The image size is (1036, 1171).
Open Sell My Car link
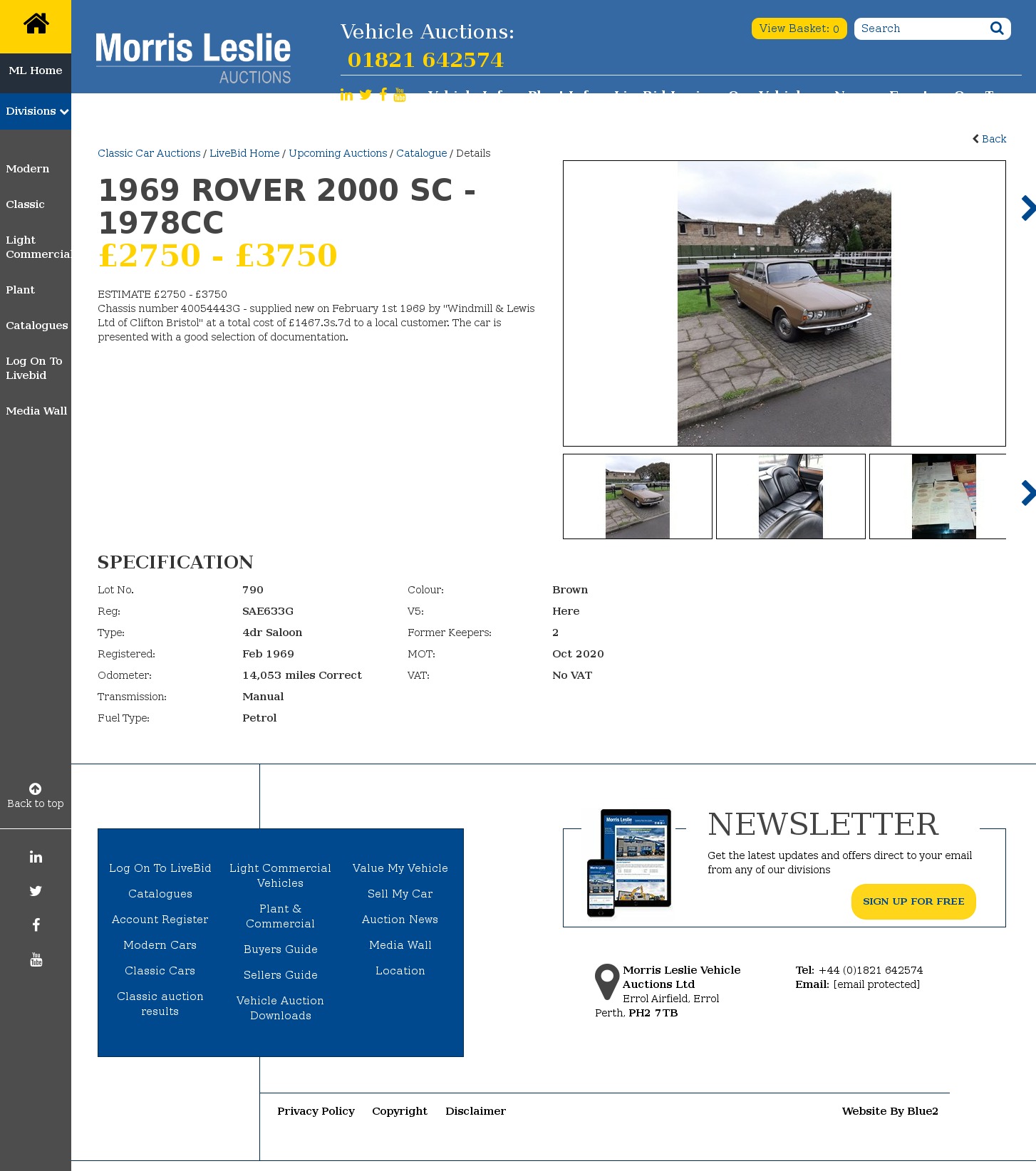(400, 894)
